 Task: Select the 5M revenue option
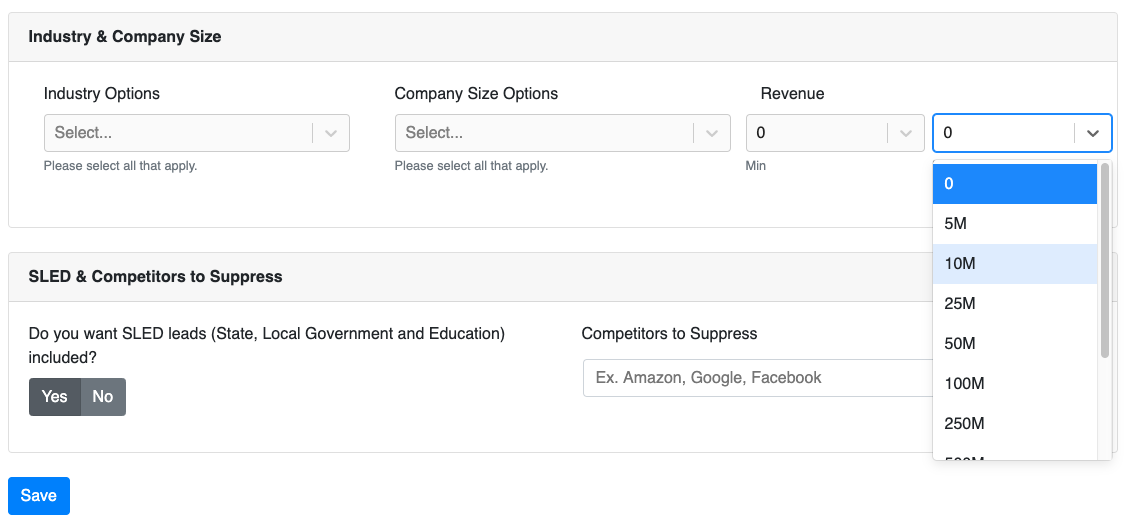point(1015,224)
